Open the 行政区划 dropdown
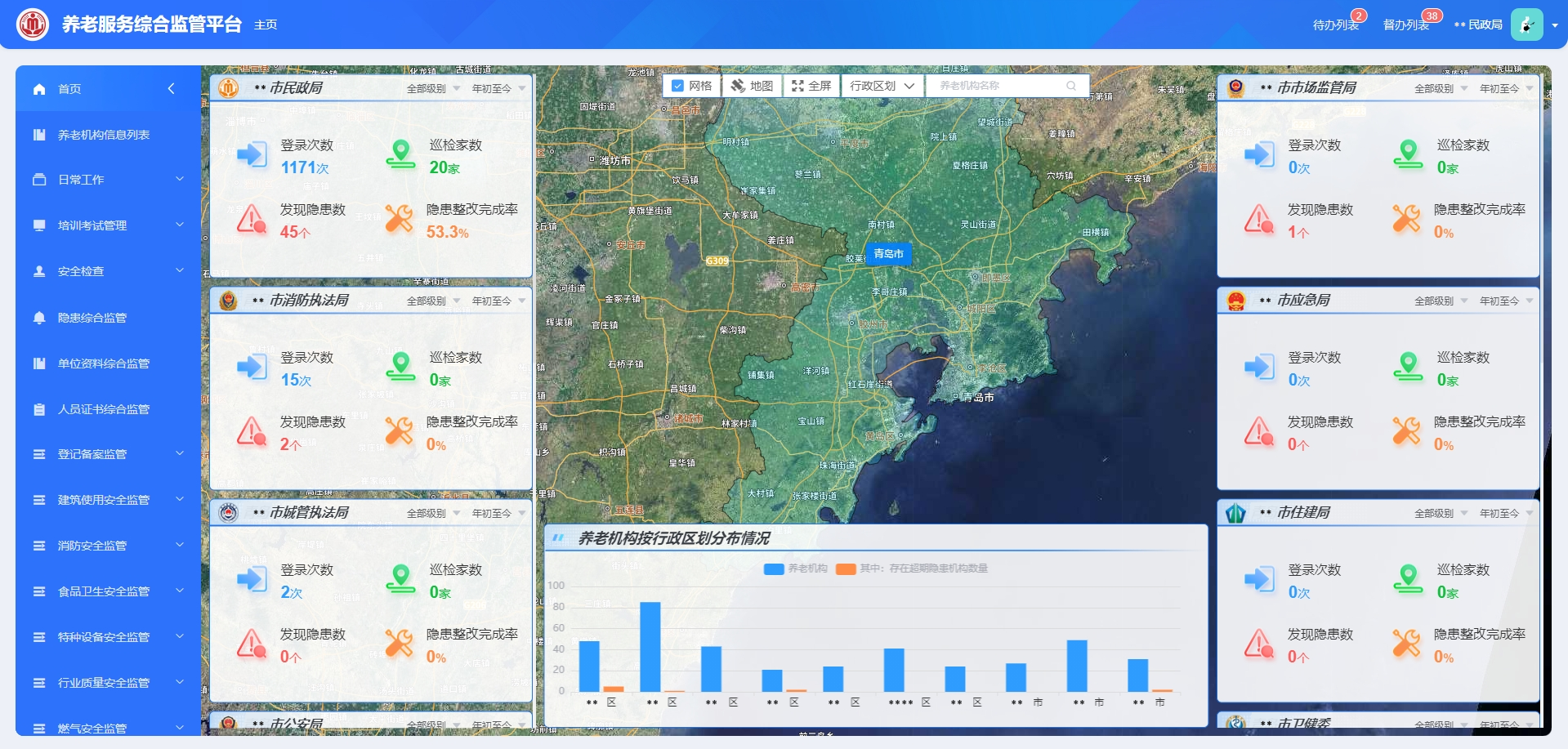 pyautogui.click(x=882, y=86)
